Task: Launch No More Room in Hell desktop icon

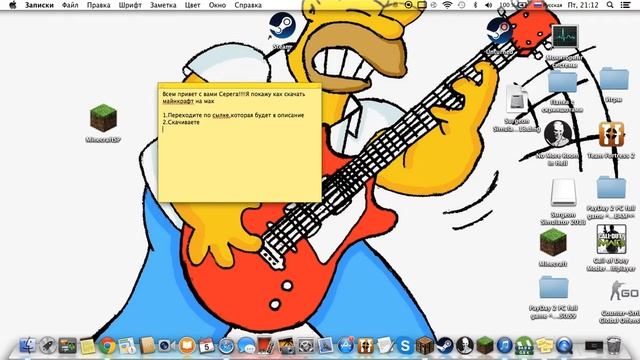Action: [558, 134]
